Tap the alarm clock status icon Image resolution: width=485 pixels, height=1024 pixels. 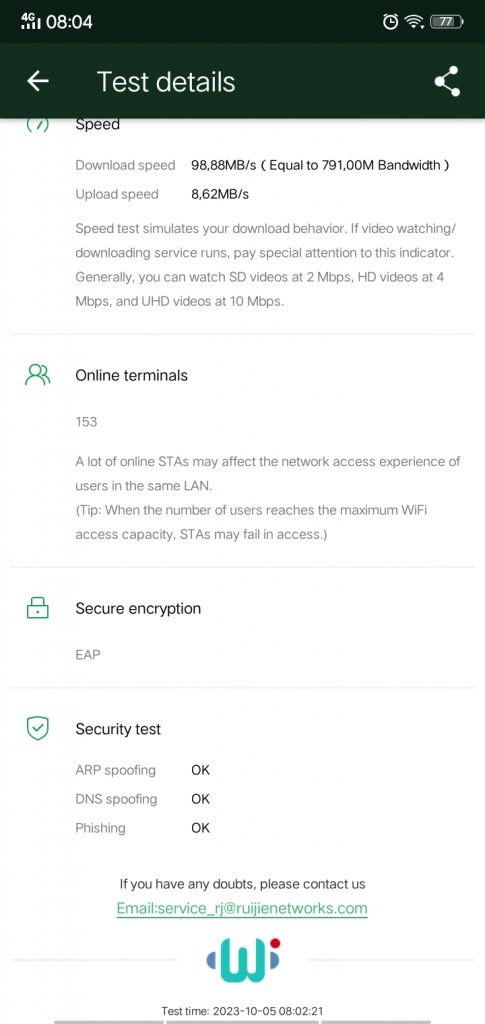[390, 22]
